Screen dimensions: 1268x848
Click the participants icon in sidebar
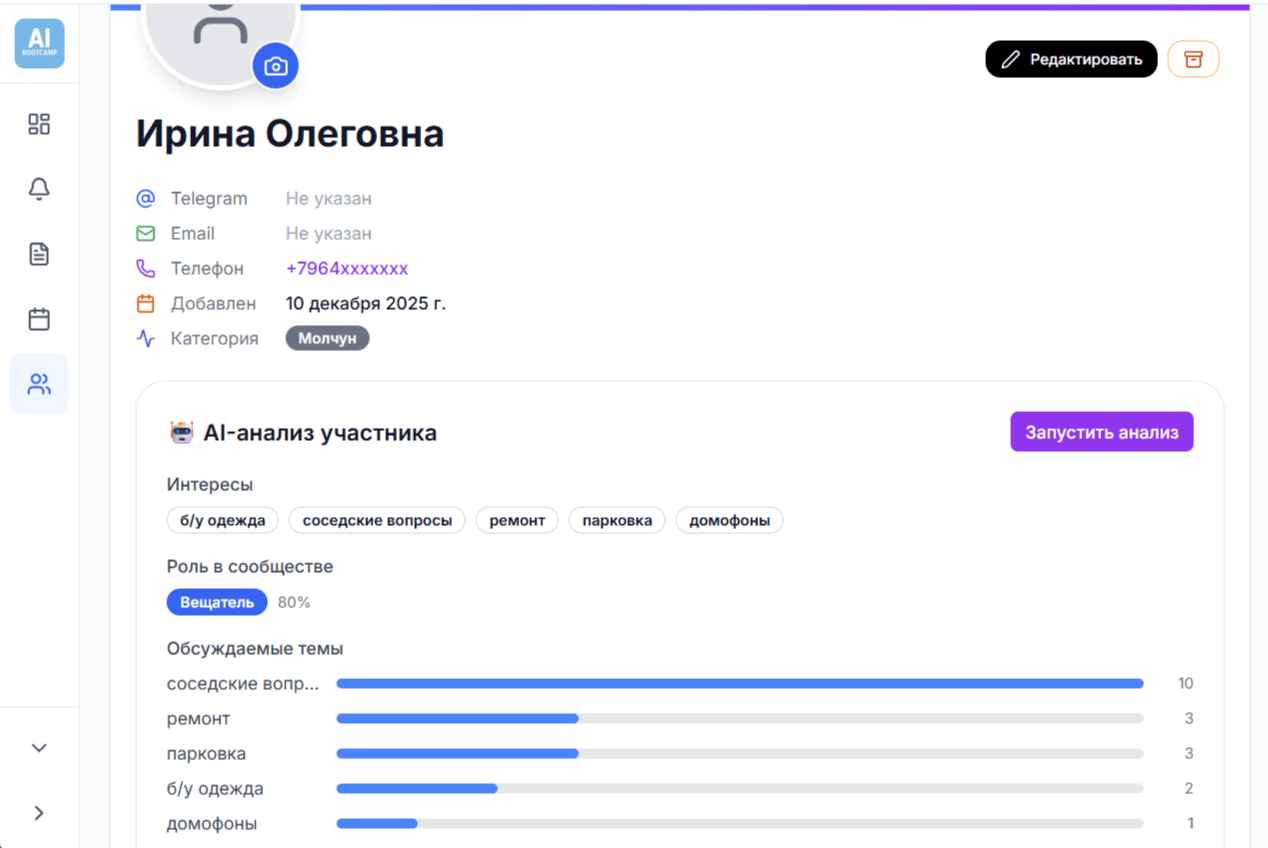click(38, 383)
